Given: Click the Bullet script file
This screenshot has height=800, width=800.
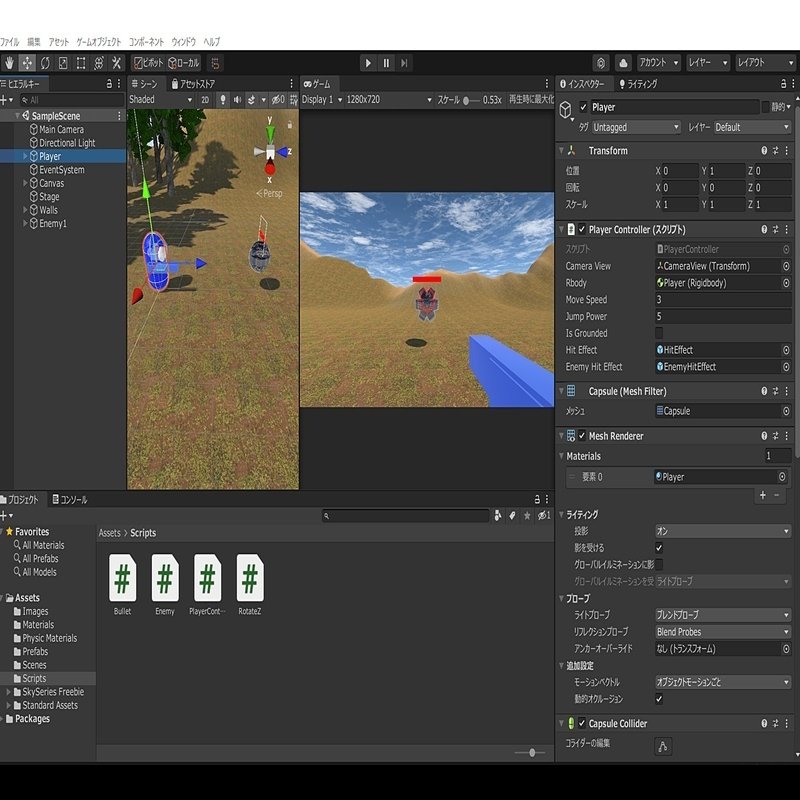Looking at the screenshot, I should click(x=122, y=584).
